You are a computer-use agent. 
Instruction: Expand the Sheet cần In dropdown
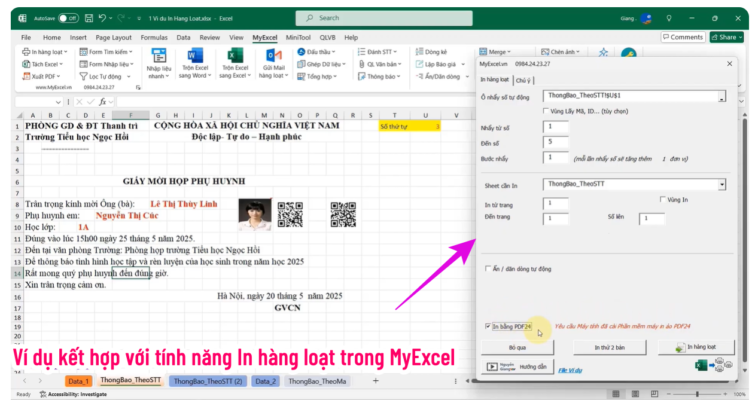(x=721, y=184)
